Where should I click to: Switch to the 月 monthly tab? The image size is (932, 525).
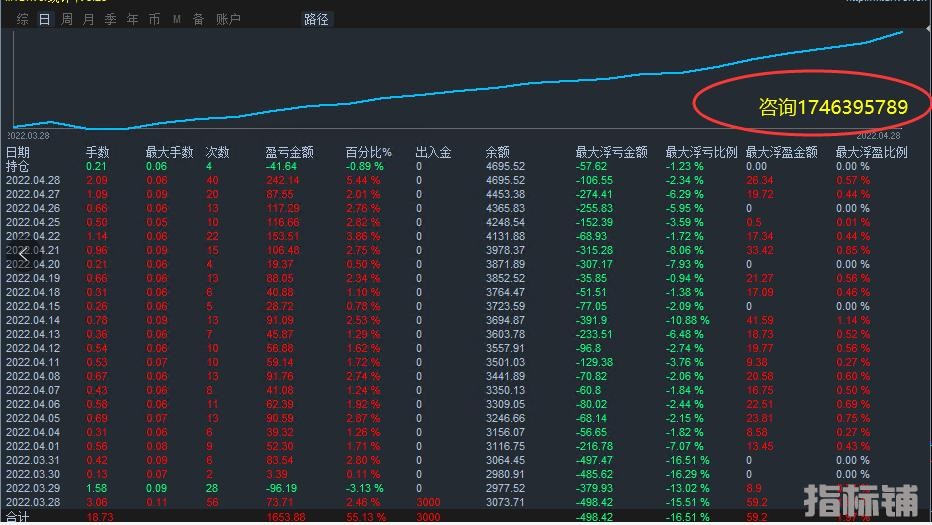[88, 19]
